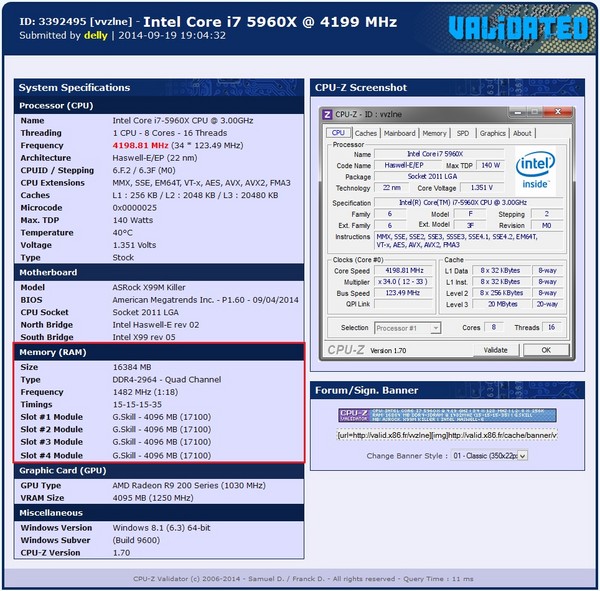Click the Max. TDP value 140 Watts
This screenshot has height=591, width=600.
[x=133, y=220]
